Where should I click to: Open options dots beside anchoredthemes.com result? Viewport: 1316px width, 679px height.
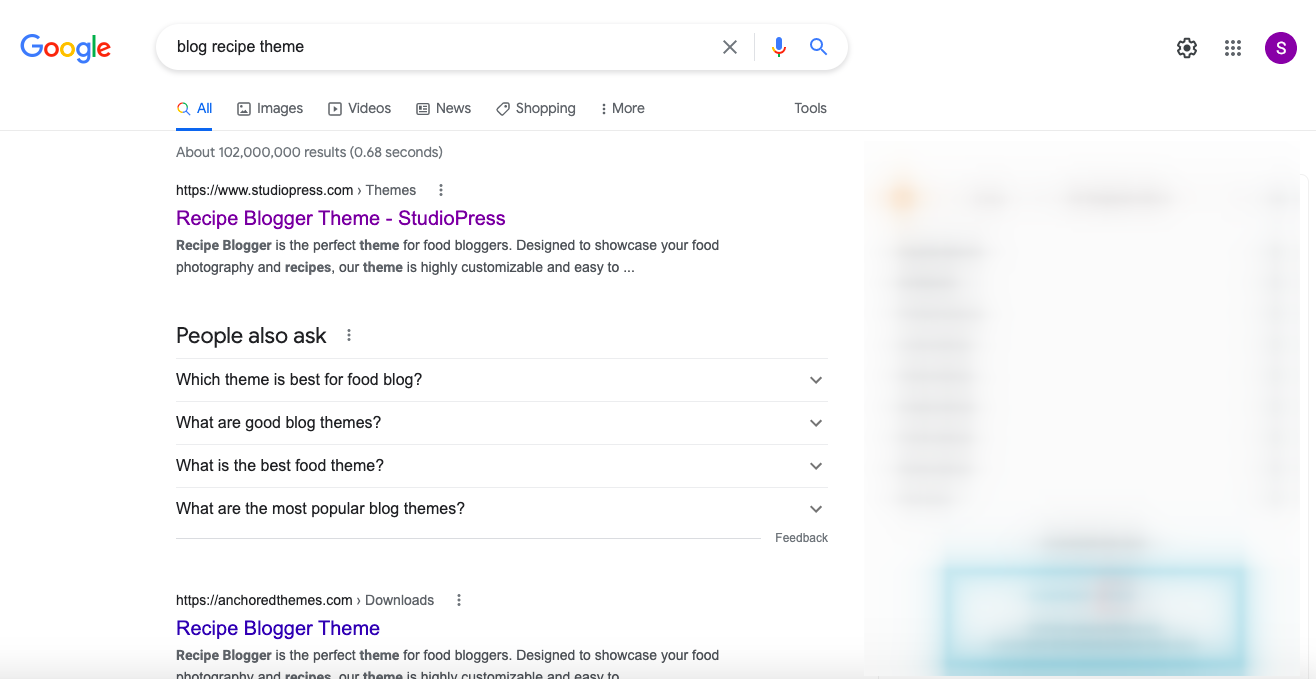click(459, 600)
